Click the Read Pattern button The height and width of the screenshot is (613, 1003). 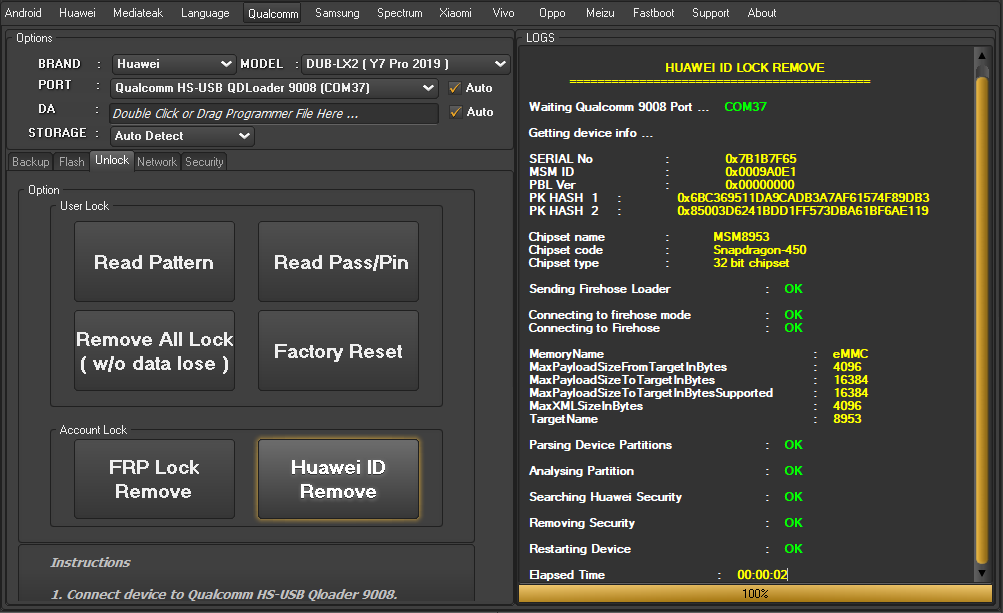[154, 262]
